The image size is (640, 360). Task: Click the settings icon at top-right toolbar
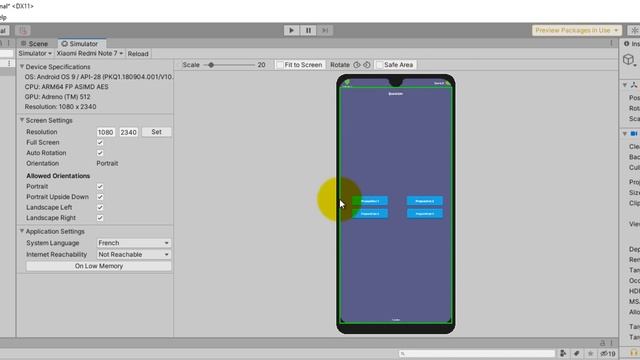coord(634,31)
